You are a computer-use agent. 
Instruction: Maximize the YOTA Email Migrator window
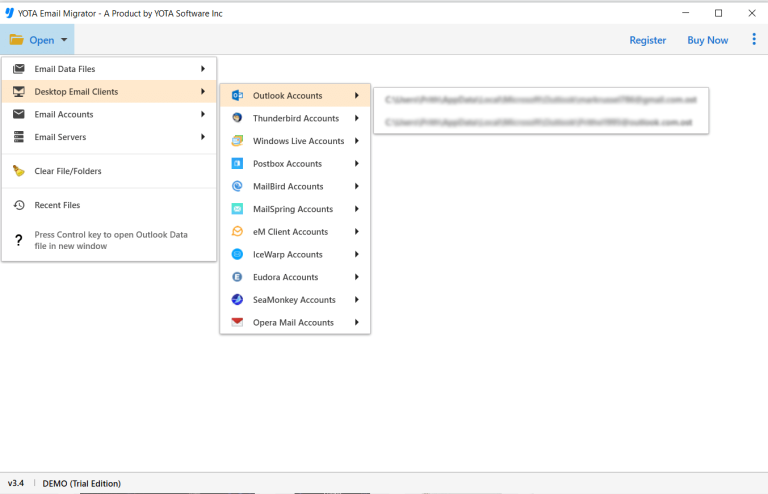[718, 13]
